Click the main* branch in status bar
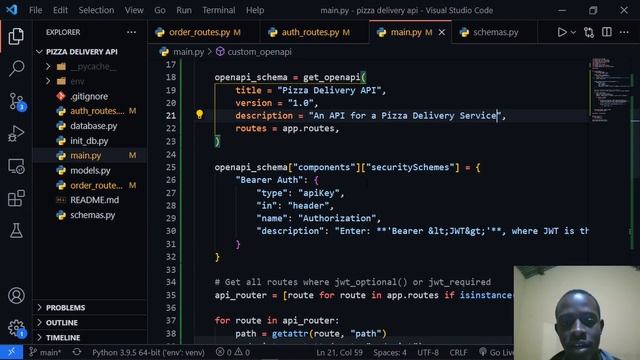Screen dimensions: 640x360 pyautogui.click(x=45, y=352)
